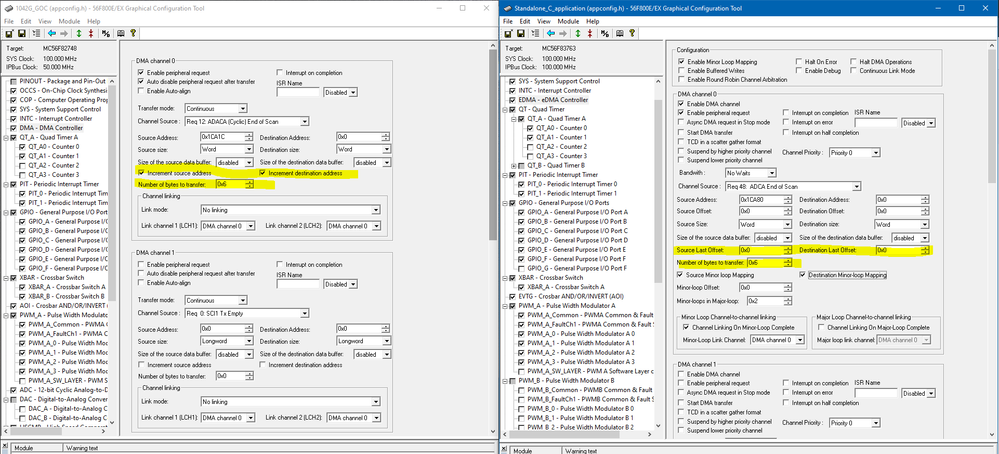
Task: Click the app icon in the 1042G_GOC title bar
Action: click(x=8, y=9)
